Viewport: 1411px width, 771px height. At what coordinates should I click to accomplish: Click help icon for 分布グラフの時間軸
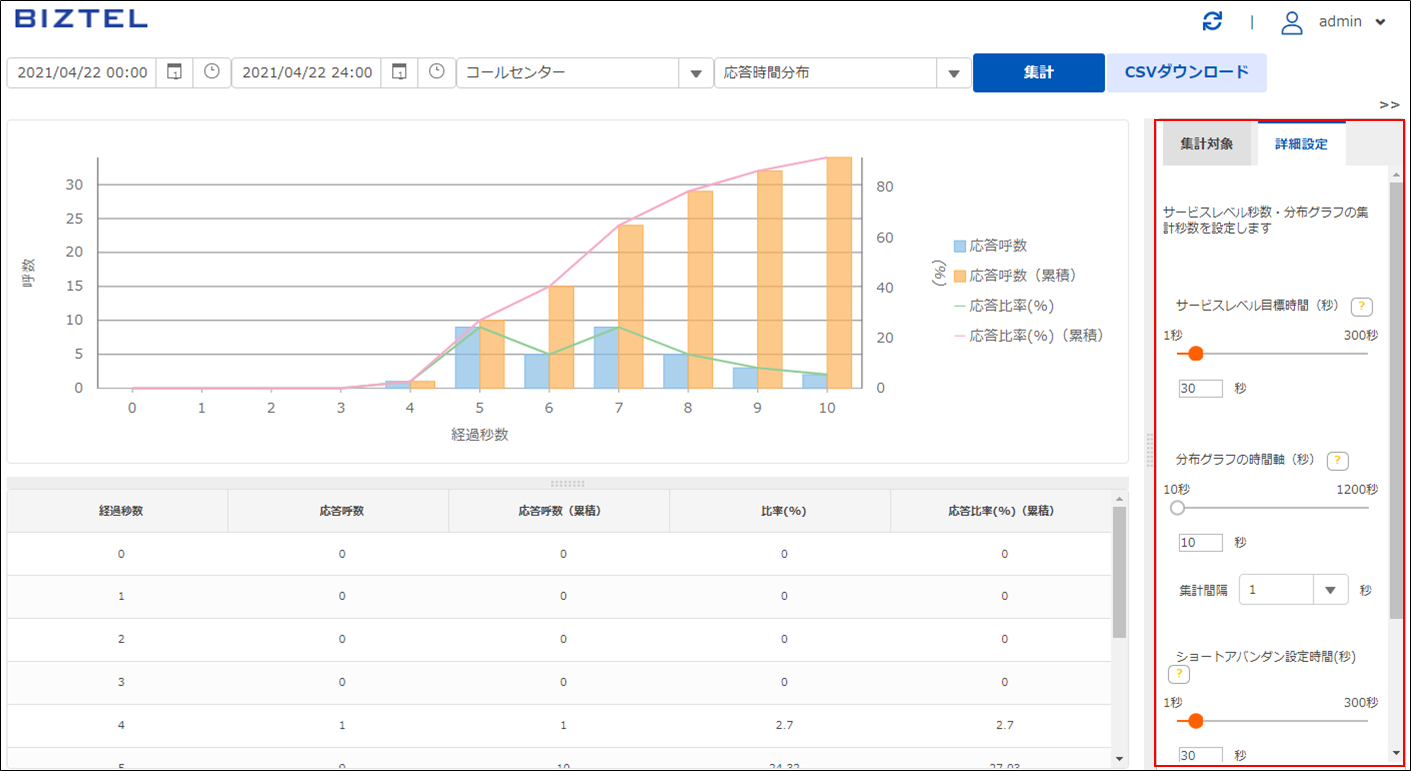pyautogui.click(x=1337, y=461)
